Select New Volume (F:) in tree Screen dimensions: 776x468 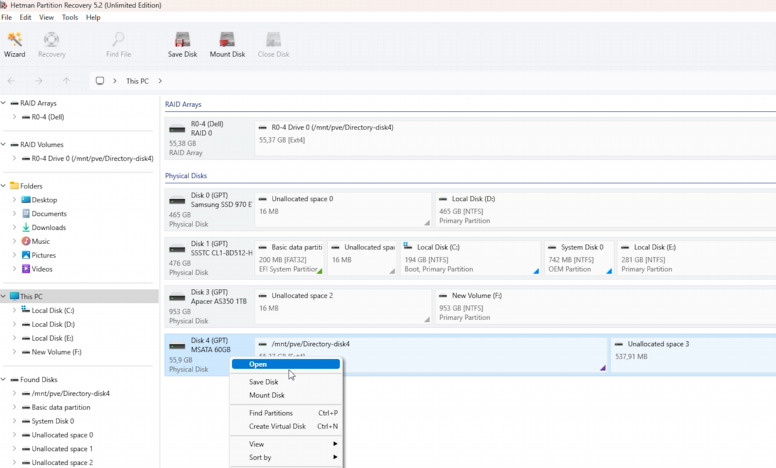[51, 352]
